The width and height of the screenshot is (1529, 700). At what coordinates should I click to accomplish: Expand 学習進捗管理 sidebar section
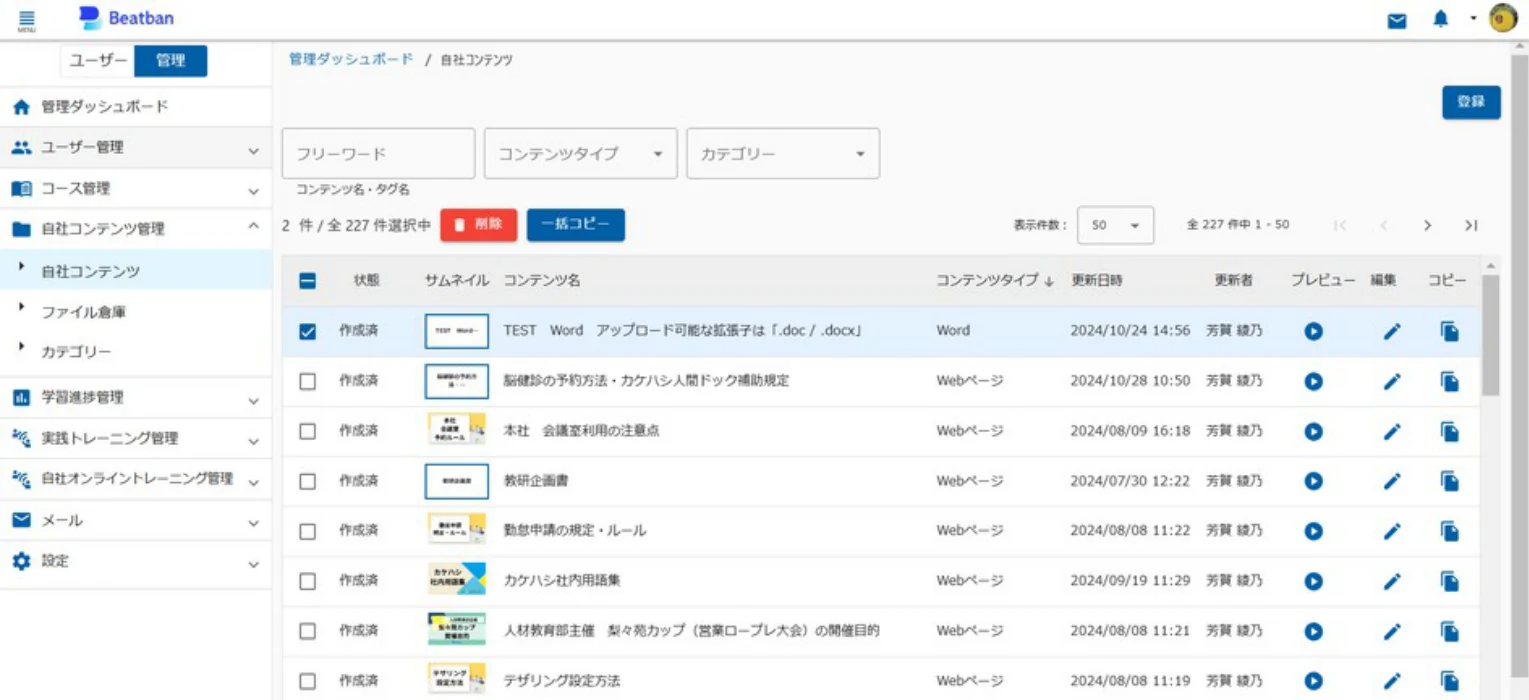[136, 397]
